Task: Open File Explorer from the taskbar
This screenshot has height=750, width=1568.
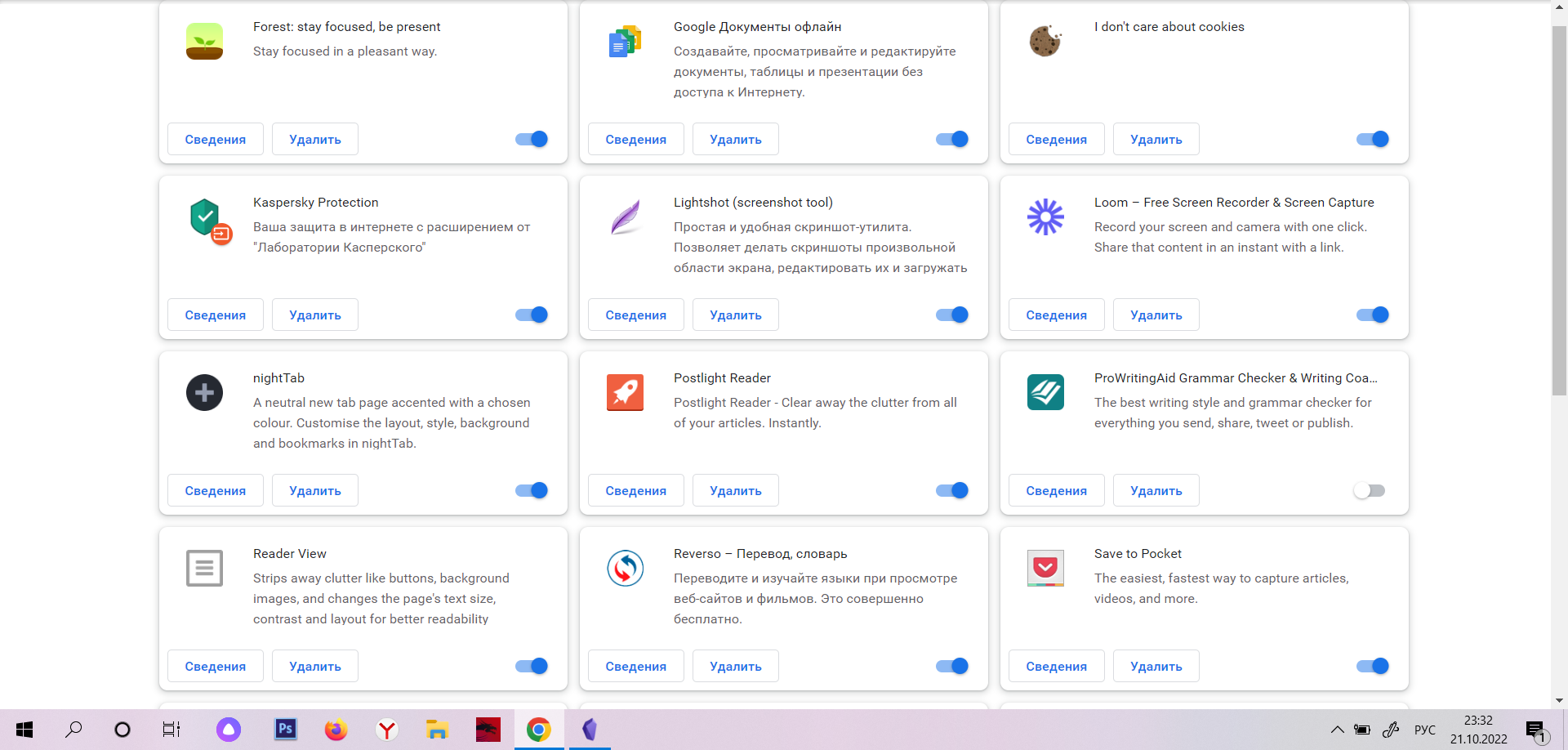Action: click(x=437, y=730)
